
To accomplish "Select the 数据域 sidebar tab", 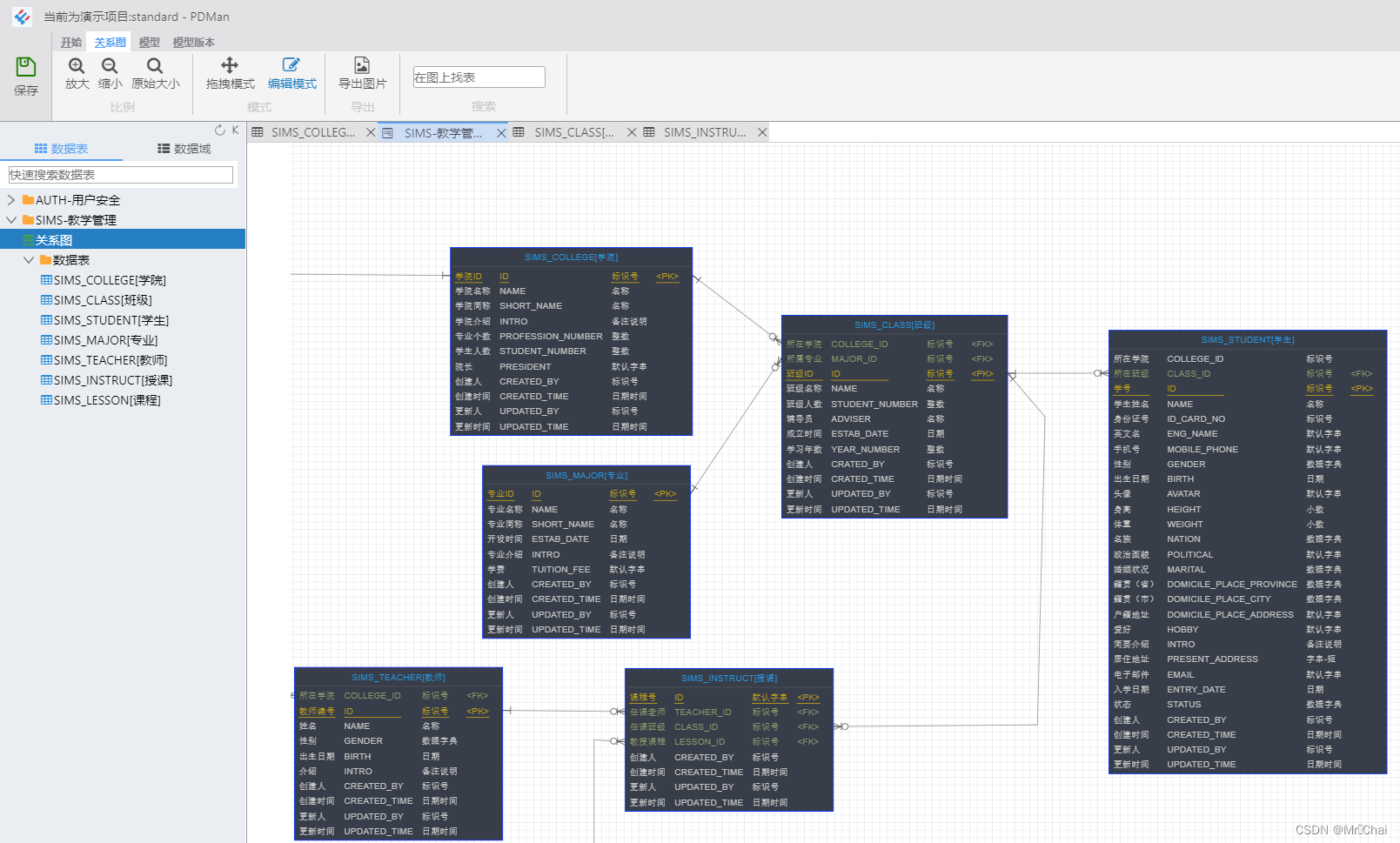I will point(184,149).
